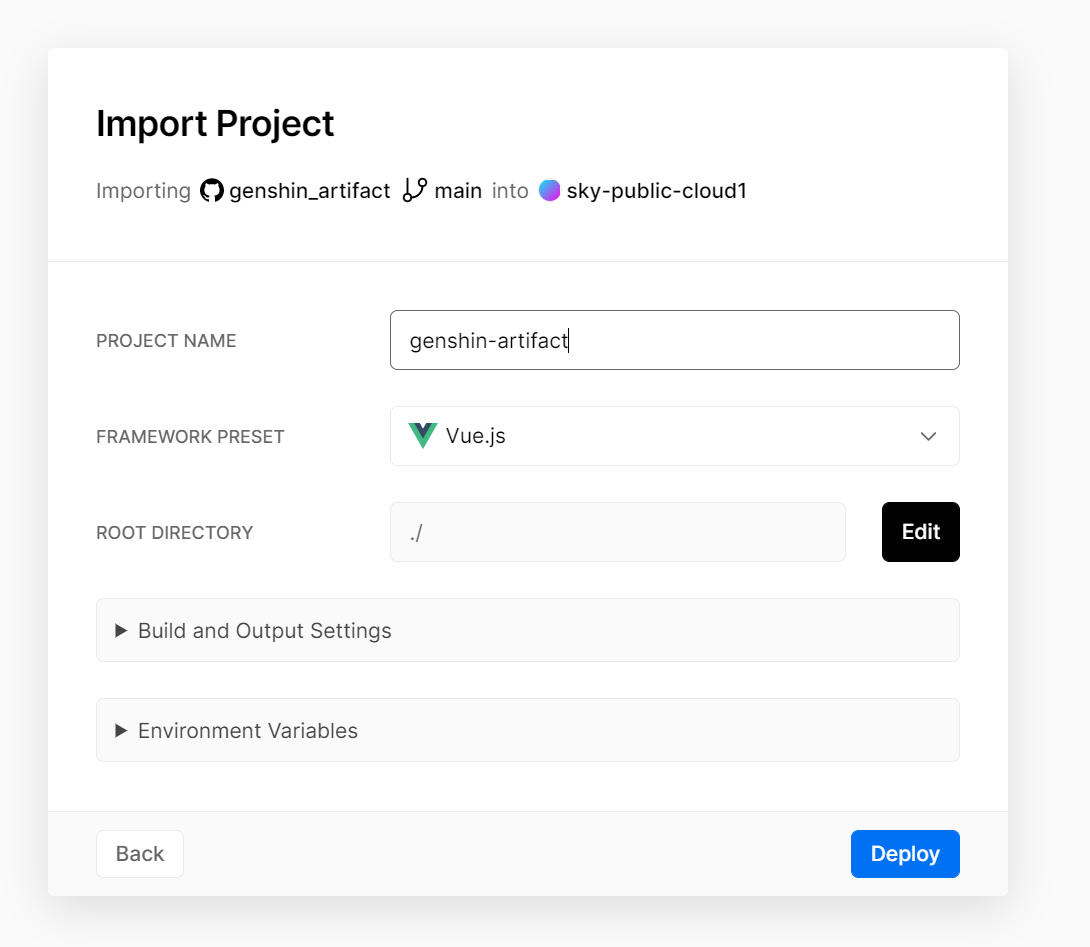Click the genshin_artifact repository name
The image size is (1090, 947).
pyautogui.click(x=309, y=191)
